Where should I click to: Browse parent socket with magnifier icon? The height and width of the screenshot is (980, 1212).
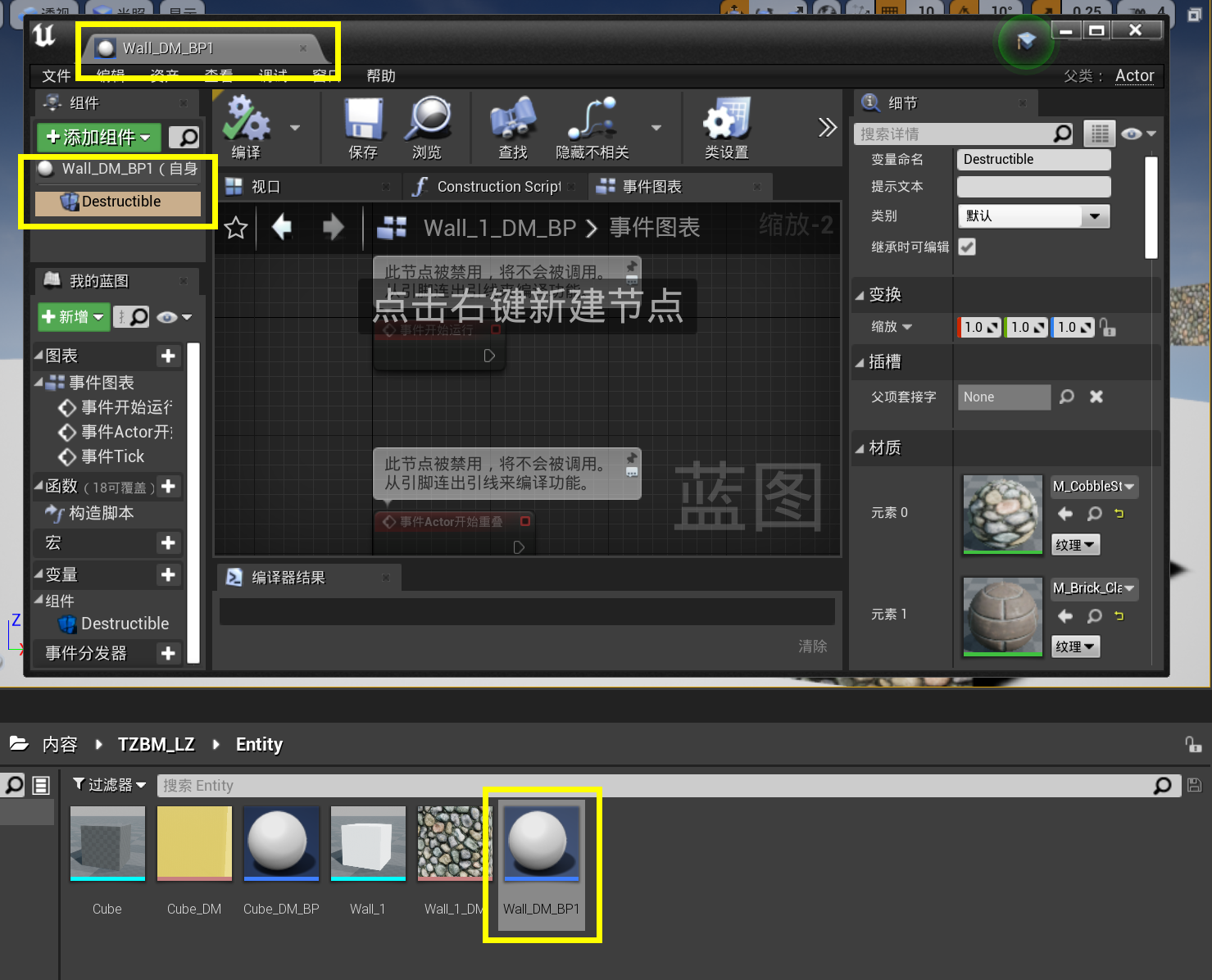[1066, 397]
